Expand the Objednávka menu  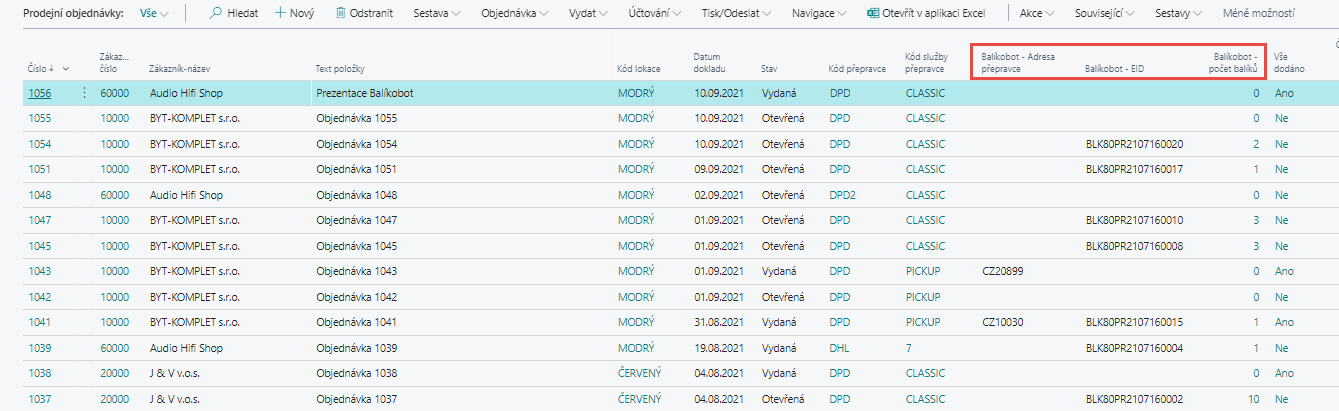click(x=514, y=14)
